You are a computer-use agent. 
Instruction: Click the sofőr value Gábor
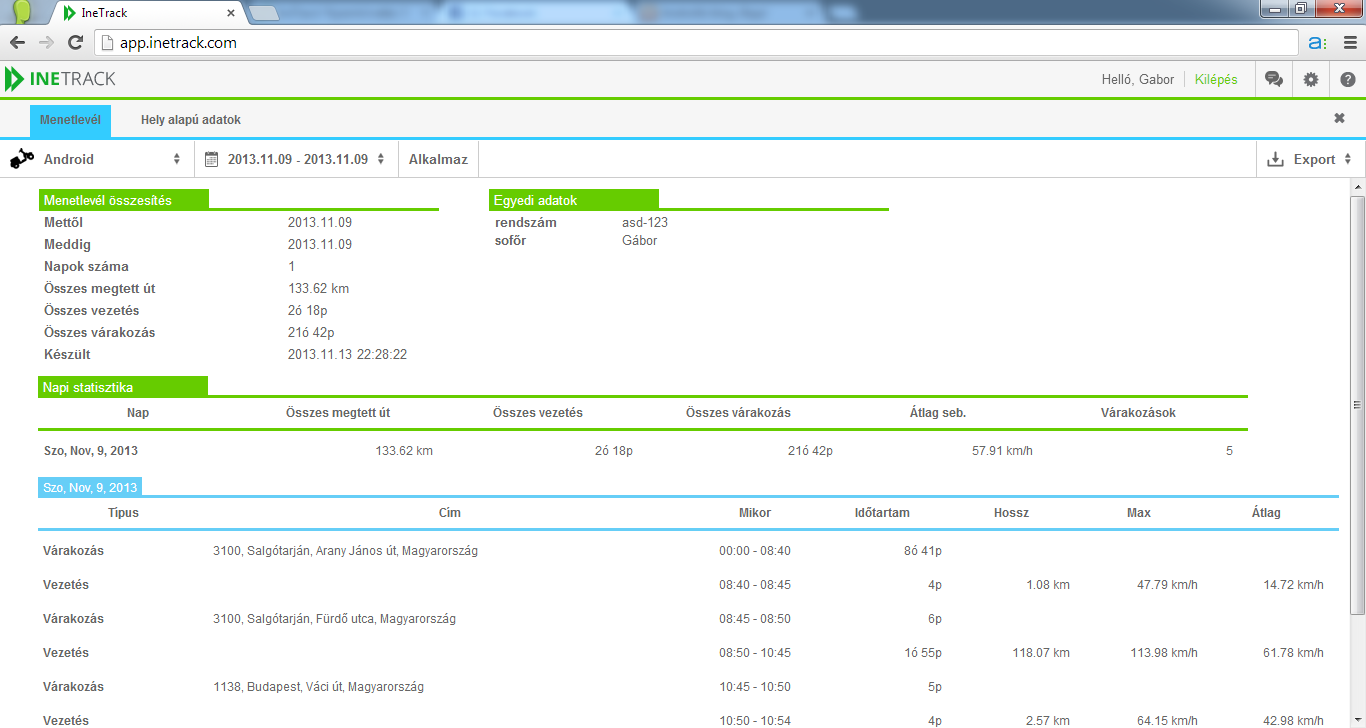tap(640, 241)
